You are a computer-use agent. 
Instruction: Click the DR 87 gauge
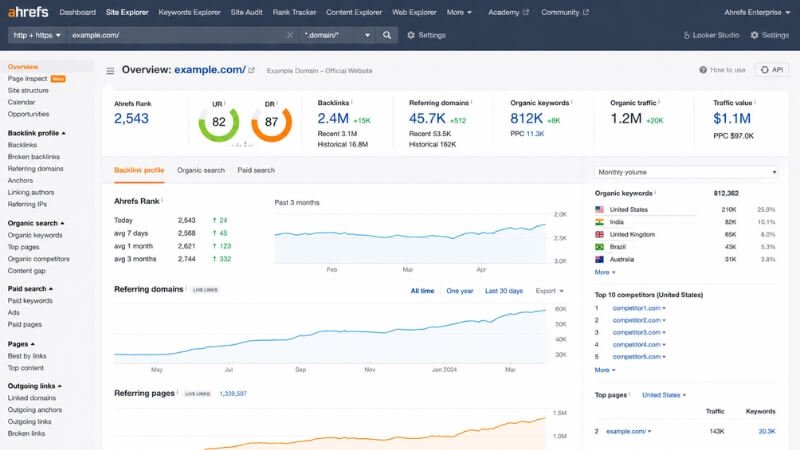coord(271,122)
